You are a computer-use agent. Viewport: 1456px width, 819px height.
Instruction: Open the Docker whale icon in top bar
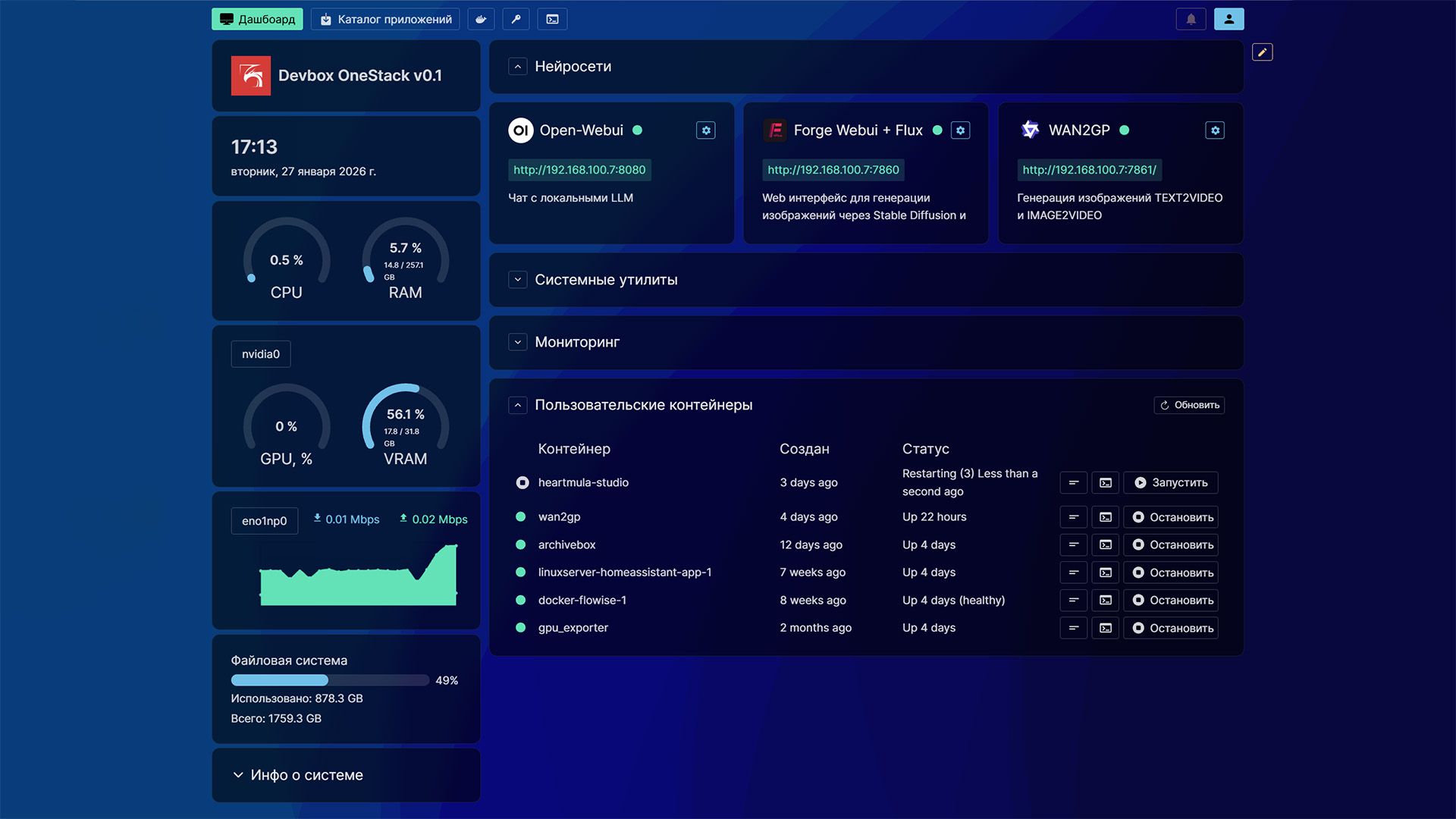click(481, 19)
